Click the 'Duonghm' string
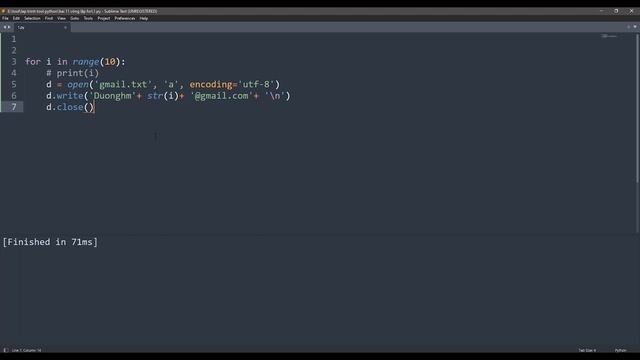Image resolution: width=640 pixels, height=360 pixels. (x=113, y=96)
